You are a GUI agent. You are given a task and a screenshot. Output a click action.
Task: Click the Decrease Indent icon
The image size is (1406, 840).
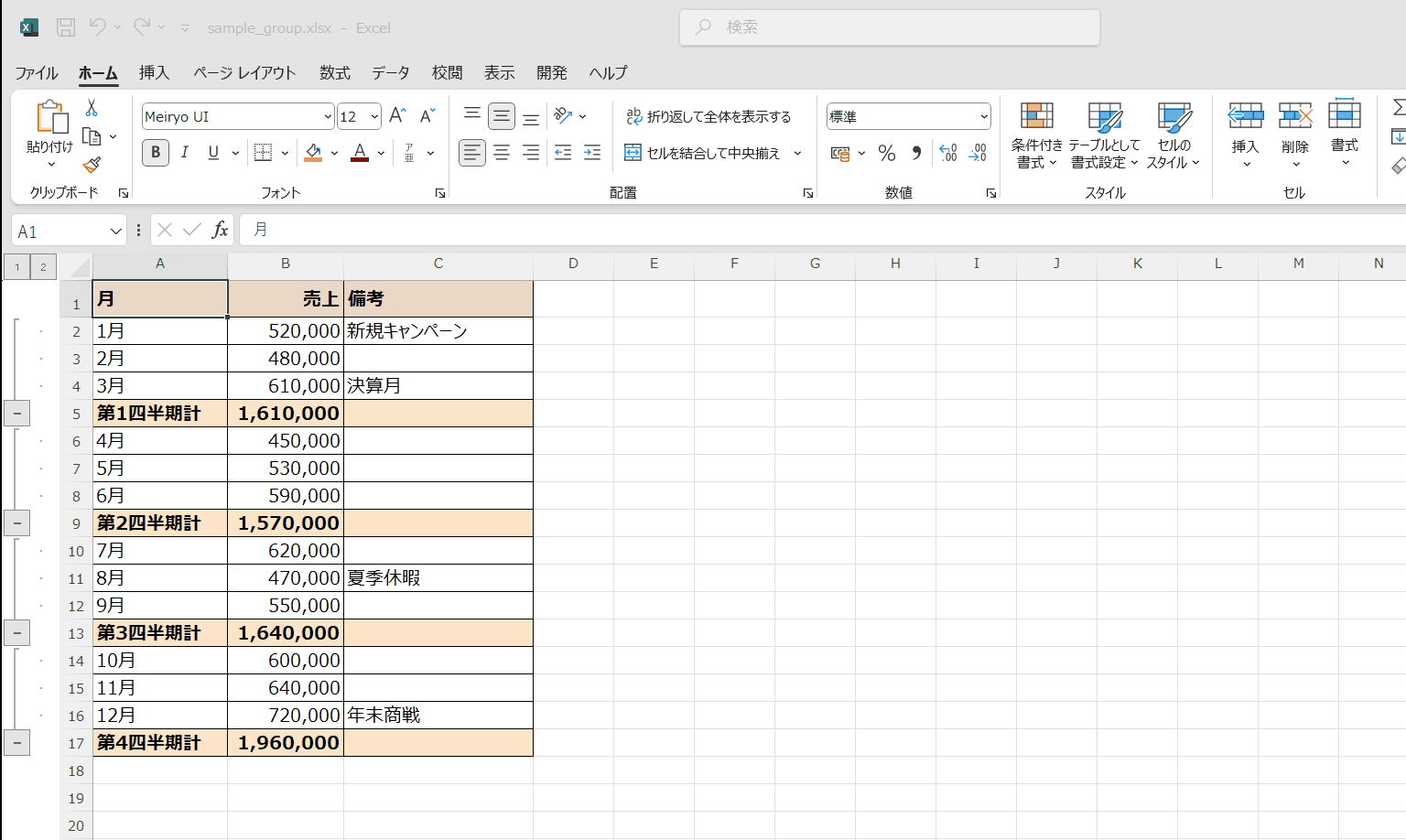coord(563,153)
